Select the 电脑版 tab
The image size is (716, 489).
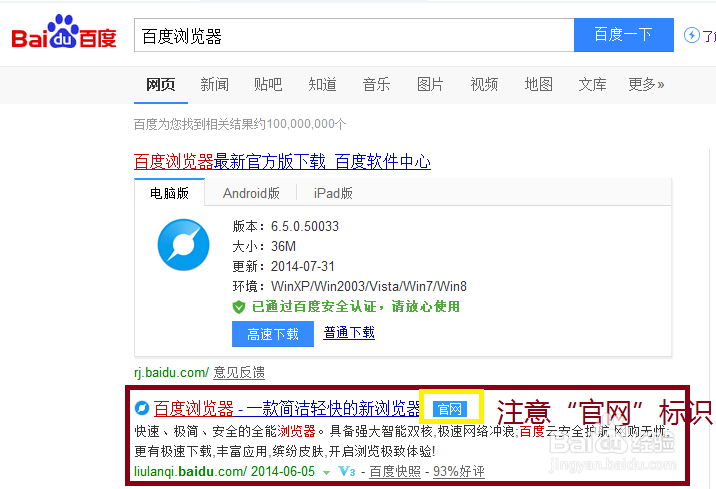coord(169,193)
